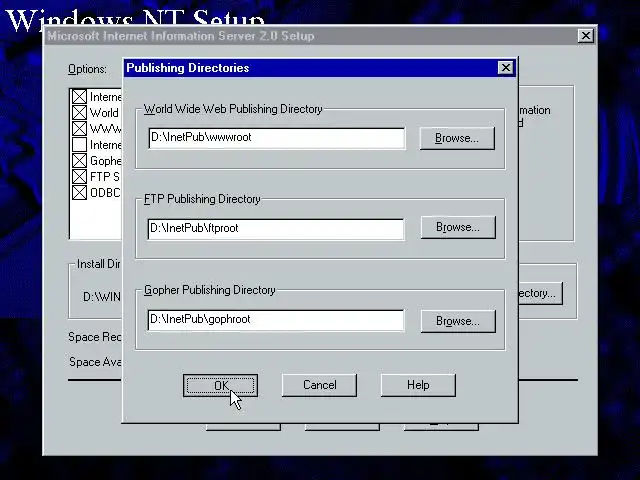Click the Space Rec label text
Screen dimensions: 640x480
point(95,337)
